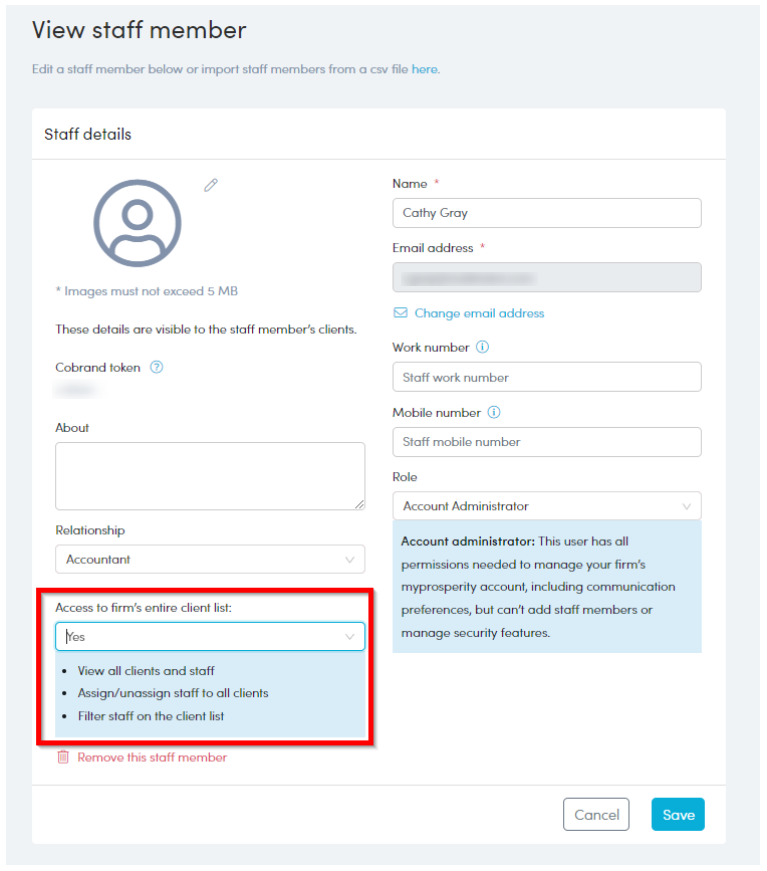The image size is (767, 871).
Task: Click Remove this staff member link
Action: click(152, 757)
